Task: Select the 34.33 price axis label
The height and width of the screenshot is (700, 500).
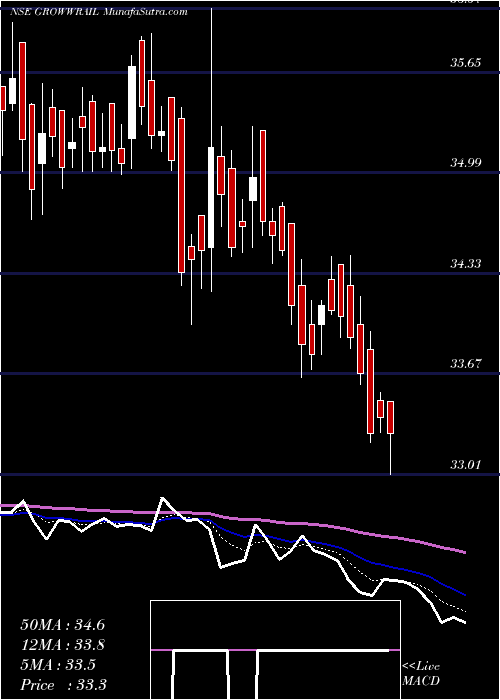Action: [x=465, y=264]
